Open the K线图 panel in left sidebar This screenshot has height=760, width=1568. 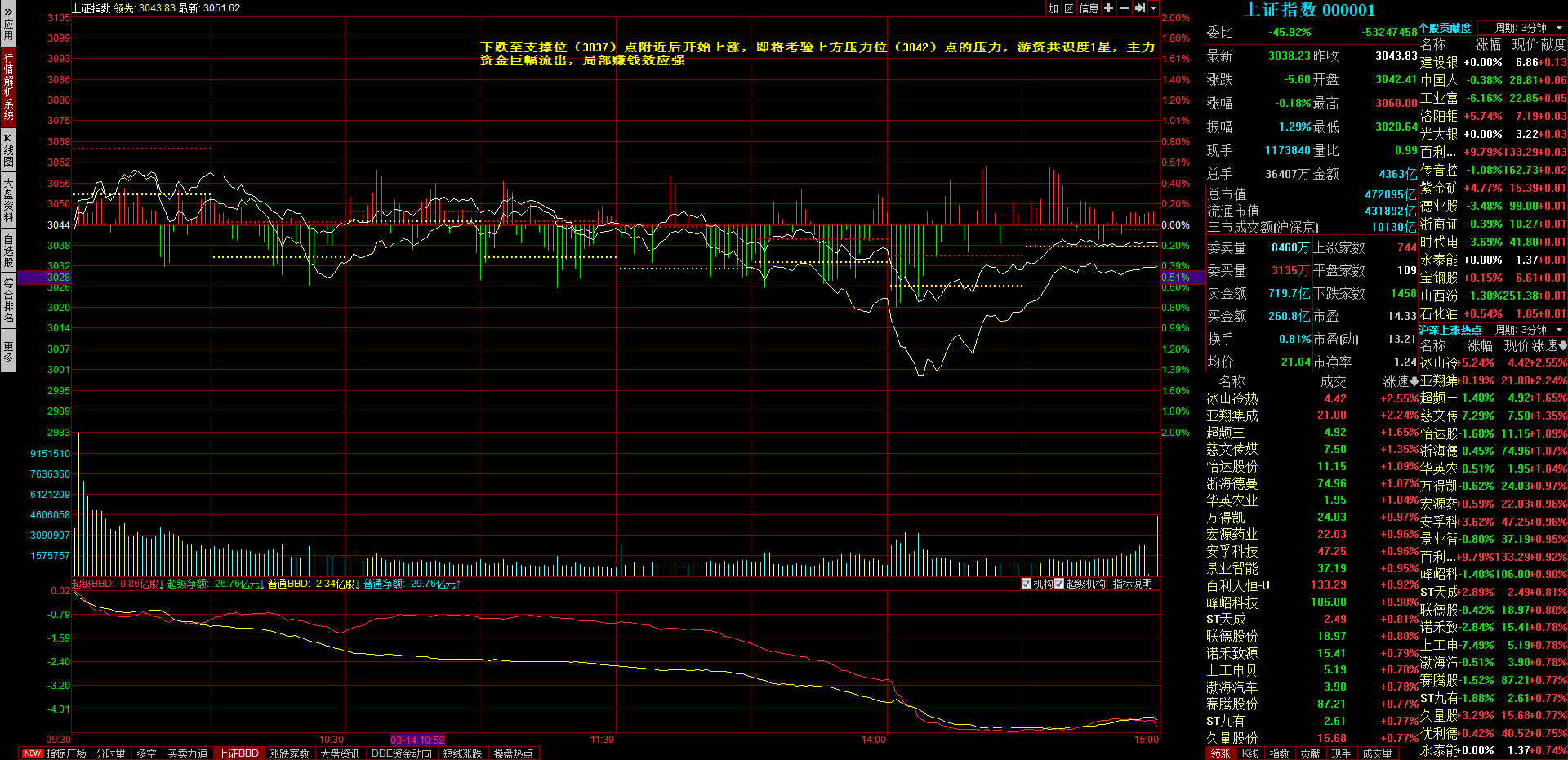[x=8, y=149]
